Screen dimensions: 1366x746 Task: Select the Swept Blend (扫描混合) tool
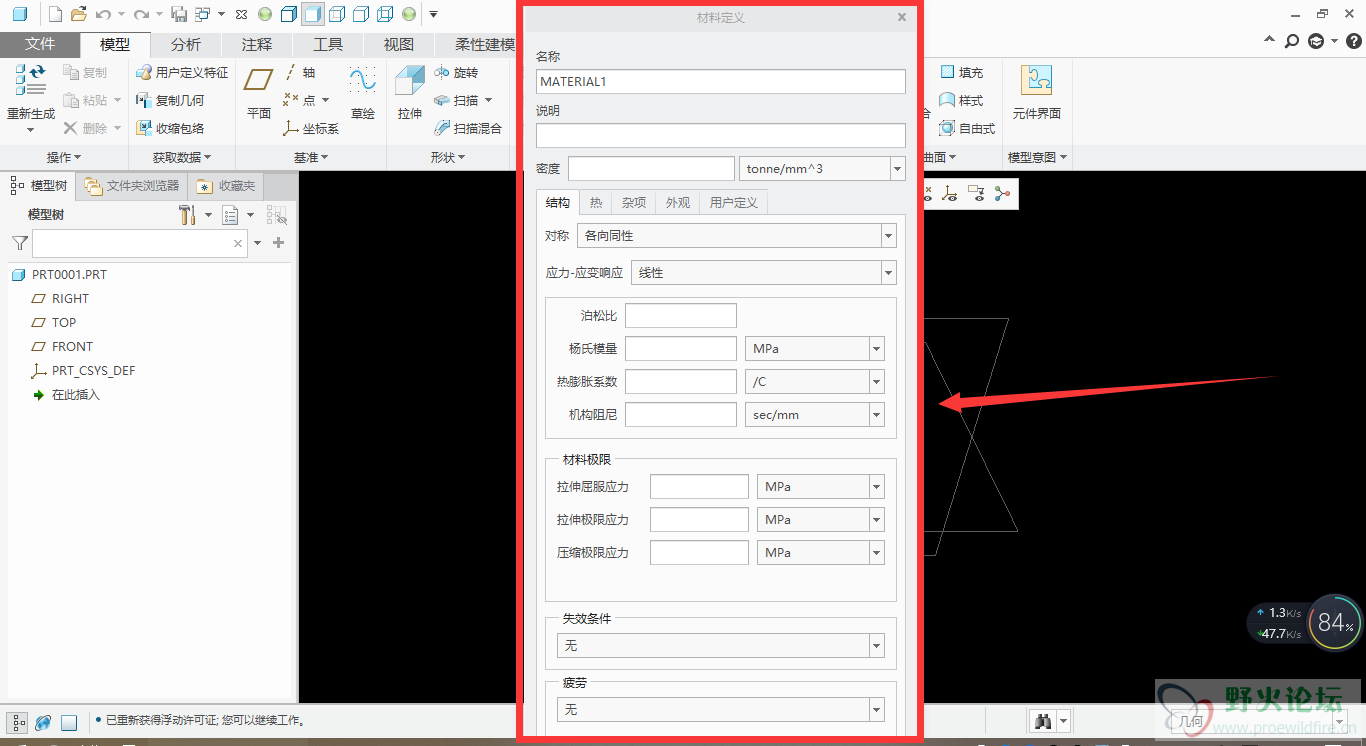click(468, 128)
